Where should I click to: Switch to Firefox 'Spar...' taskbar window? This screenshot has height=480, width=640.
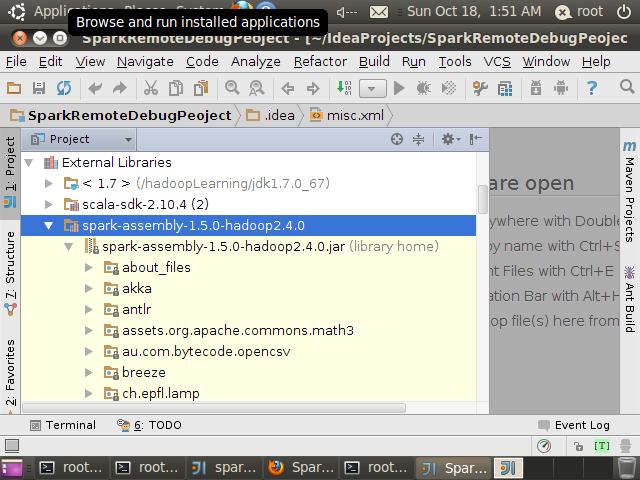(x=301, y=468)
